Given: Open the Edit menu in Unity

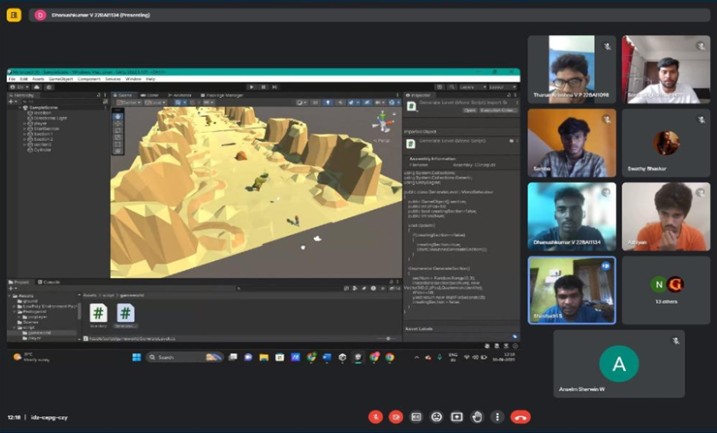Looking at the screenshot, I should point(23,79).
